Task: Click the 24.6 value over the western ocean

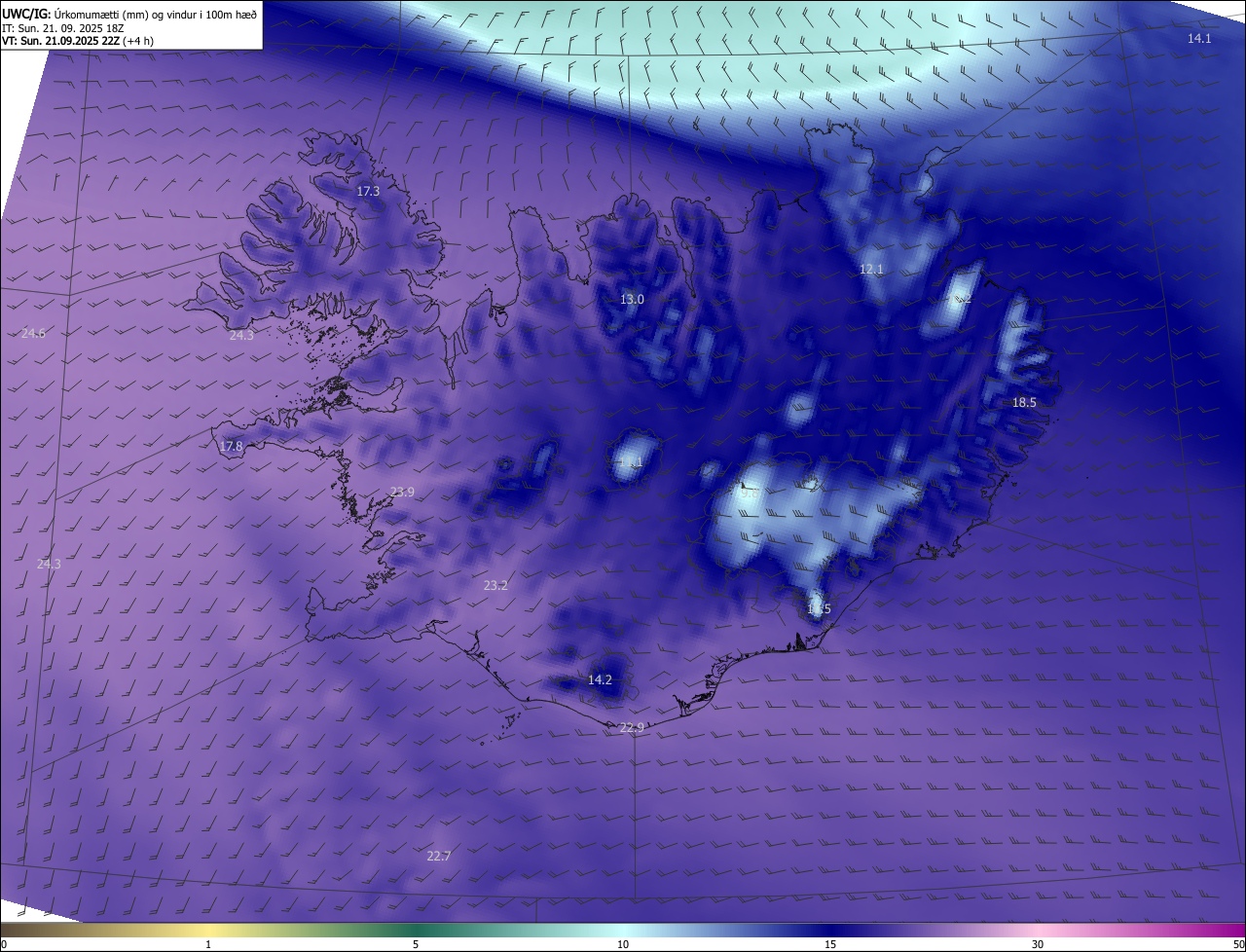Action: [x=33, y=333]
